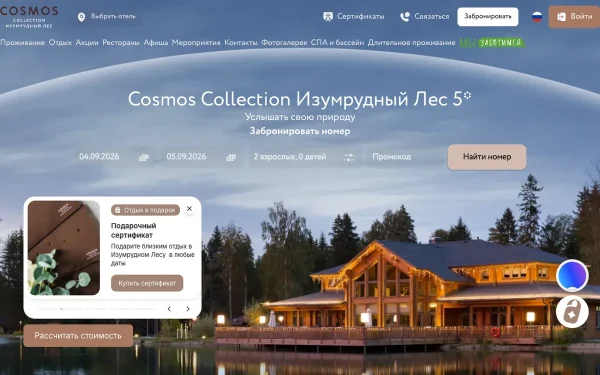The image size is (600, 375).
Task: Open calendar icon for check-in date
Action: (x=143, y=157)
